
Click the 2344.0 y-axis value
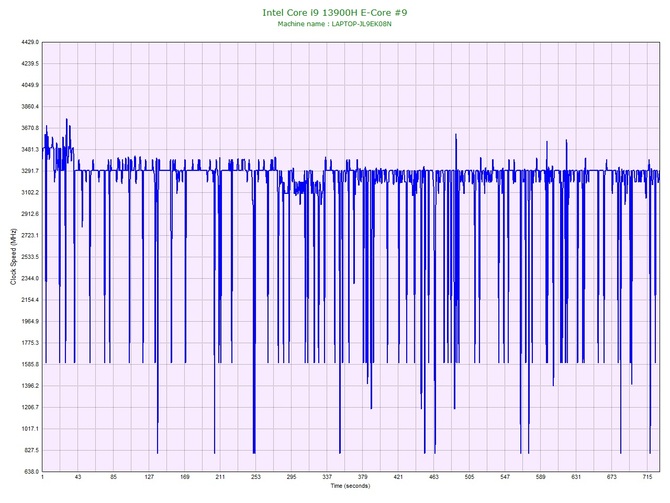coord(30,279)
